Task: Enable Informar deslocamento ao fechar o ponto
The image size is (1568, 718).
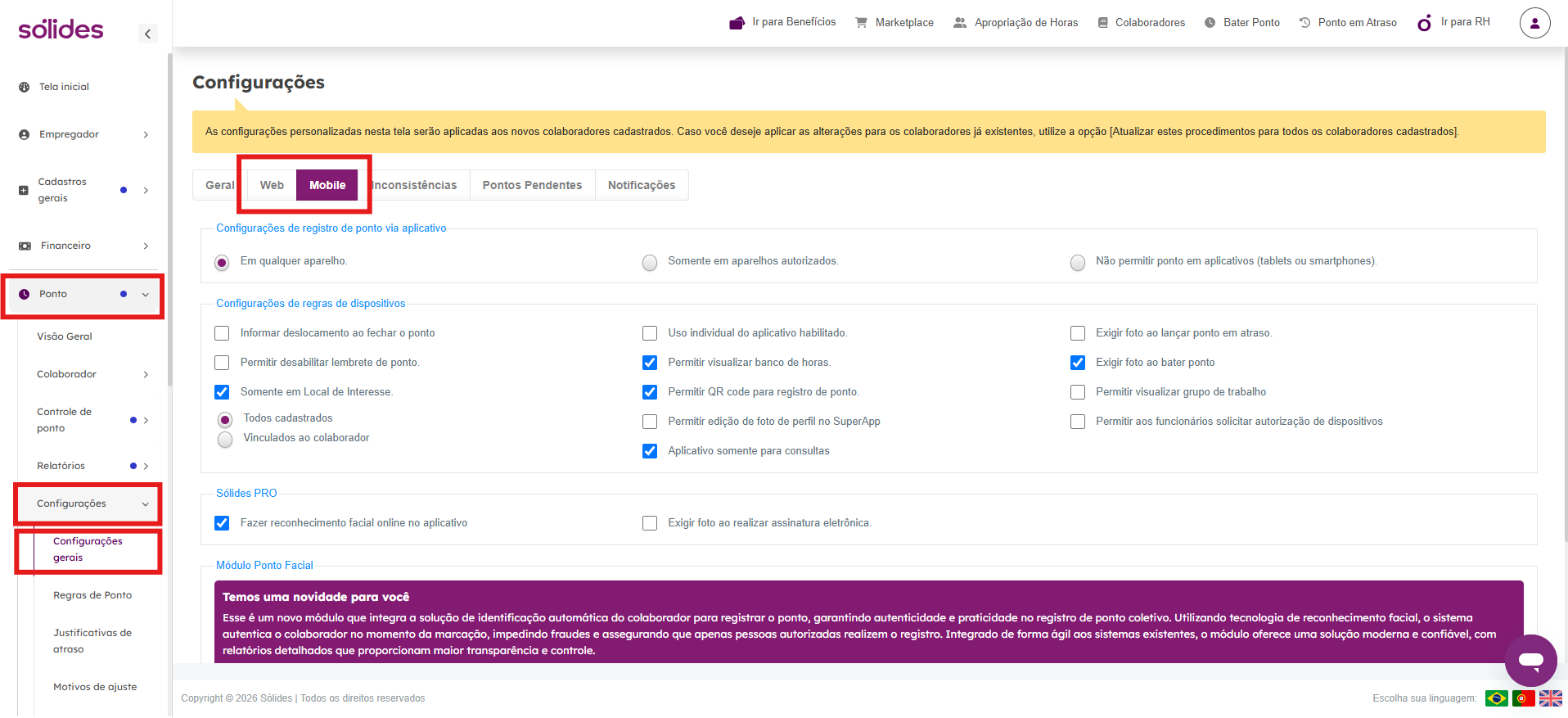Action: (x=222, y=333)
